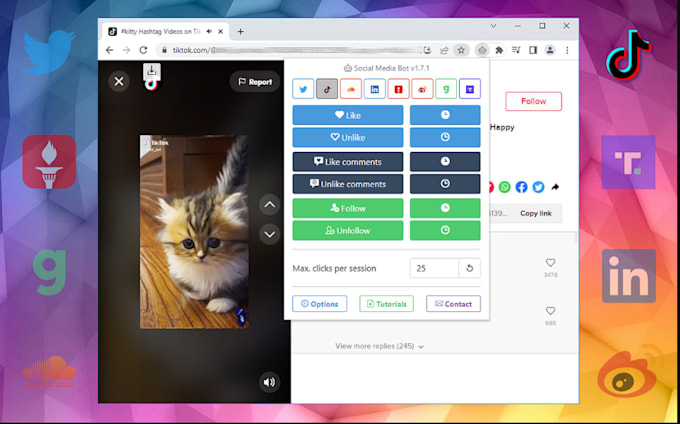Go forward in the browser

pyautogui.click(x=126, y=50)
